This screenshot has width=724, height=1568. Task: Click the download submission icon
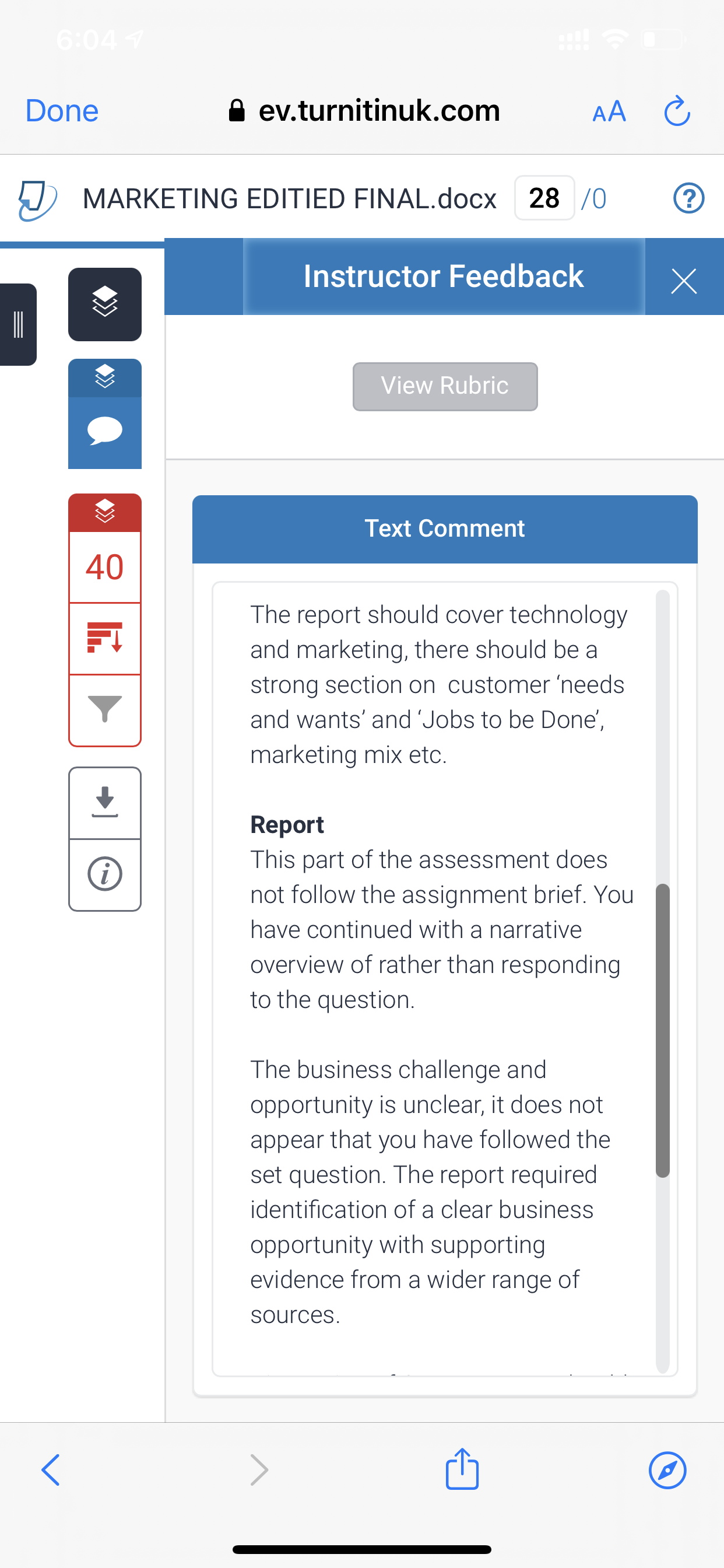pos(105,803)
